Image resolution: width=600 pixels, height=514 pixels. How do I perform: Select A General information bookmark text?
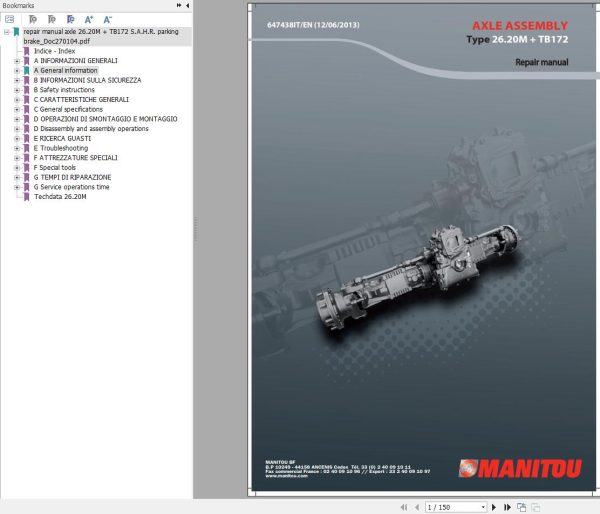click(x=65, y=70)
